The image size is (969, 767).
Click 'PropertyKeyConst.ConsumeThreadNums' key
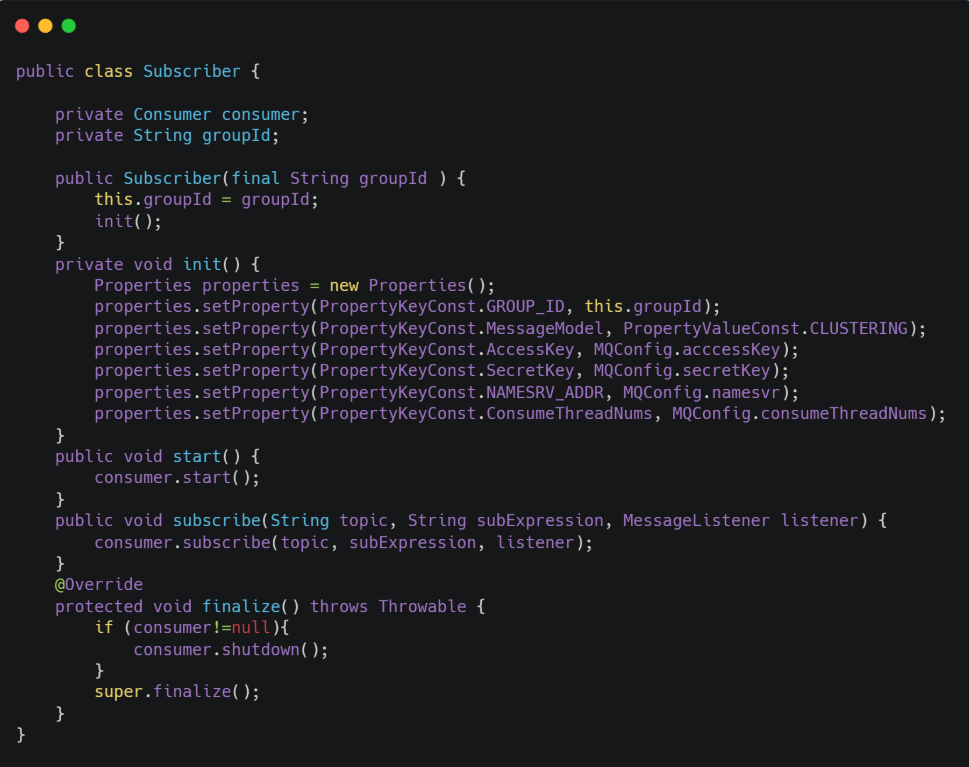(486, 413)
